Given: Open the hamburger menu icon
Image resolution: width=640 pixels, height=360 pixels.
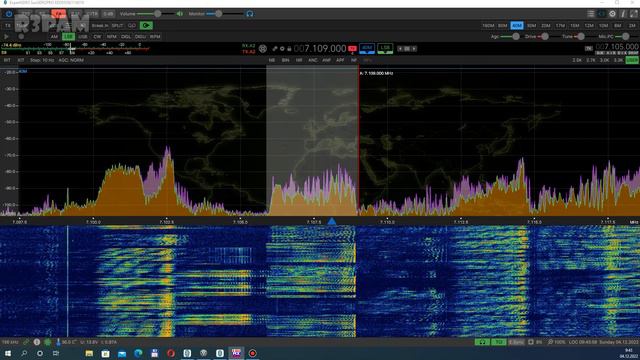Looking at the screenshot, I should [x=591, y=14].
